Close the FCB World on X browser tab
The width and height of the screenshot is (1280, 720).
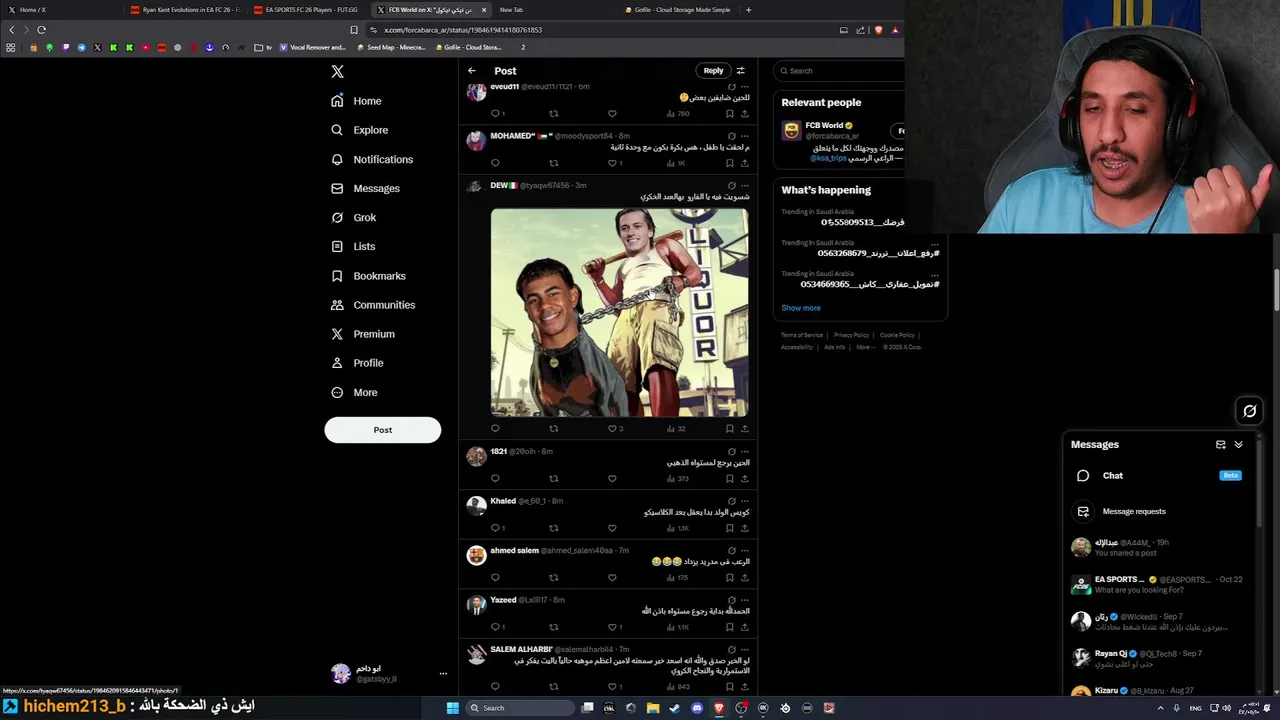pyautogui.click(x=484, y=10)
